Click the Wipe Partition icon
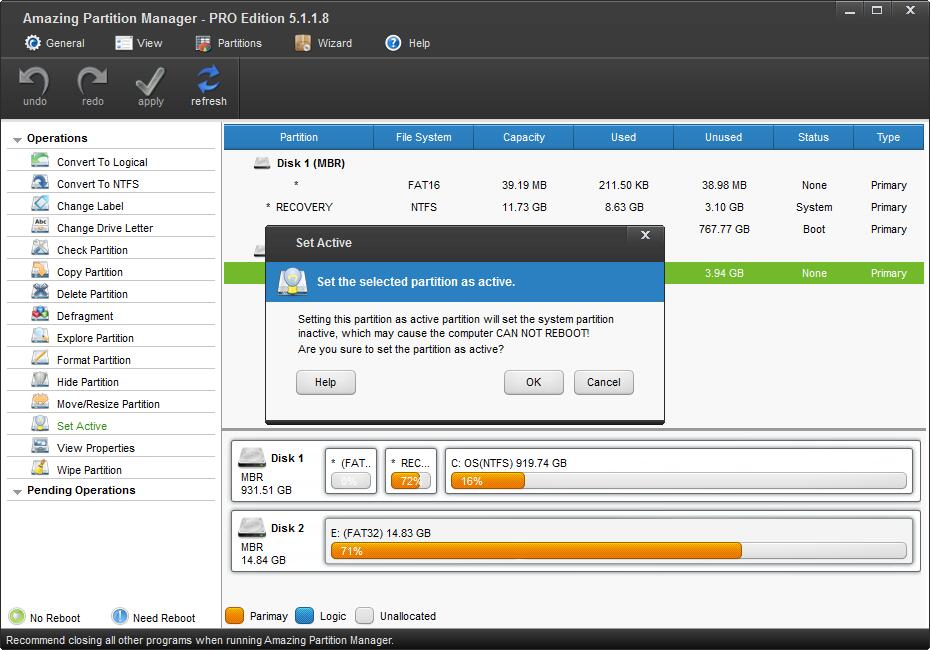Viewport: 930px width, 650px height. [x=40, y=467]
